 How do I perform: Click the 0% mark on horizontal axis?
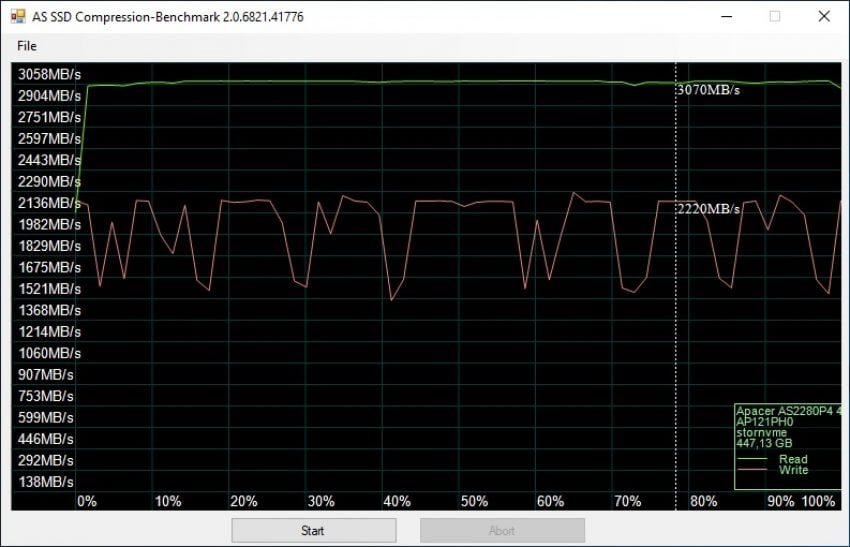click(x=87, y=500)
